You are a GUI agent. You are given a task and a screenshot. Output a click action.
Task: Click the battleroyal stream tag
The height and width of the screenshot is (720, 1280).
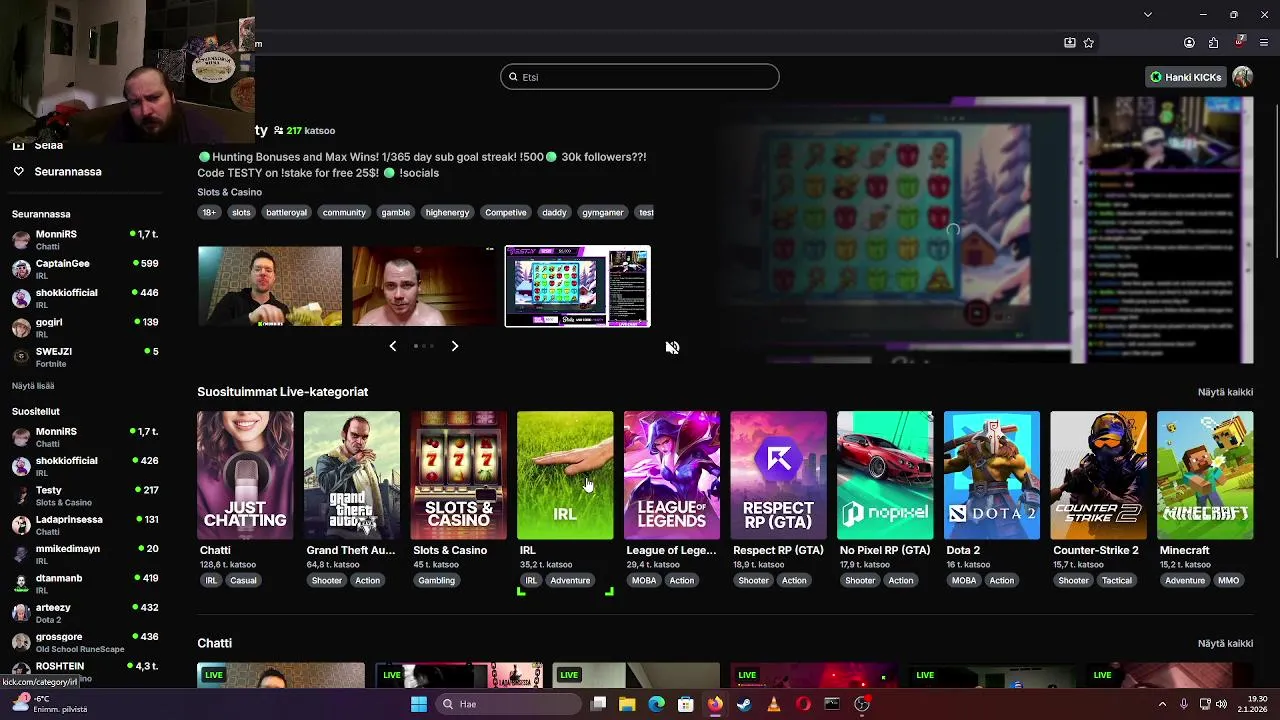287,212
